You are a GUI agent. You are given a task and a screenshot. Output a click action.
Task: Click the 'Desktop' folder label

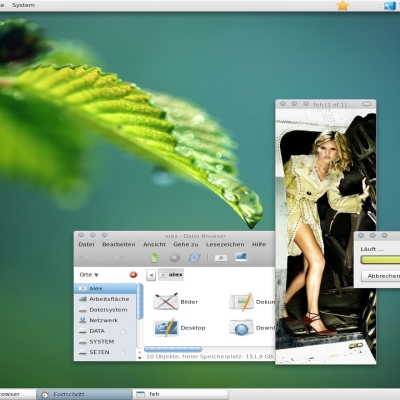pyautogui.click(x=193, y=328)
